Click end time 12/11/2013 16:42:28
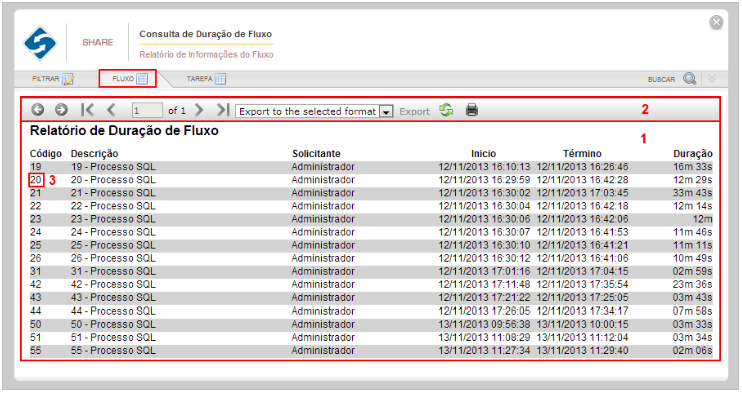Screen dimensions: 742x393 [583, 180]
